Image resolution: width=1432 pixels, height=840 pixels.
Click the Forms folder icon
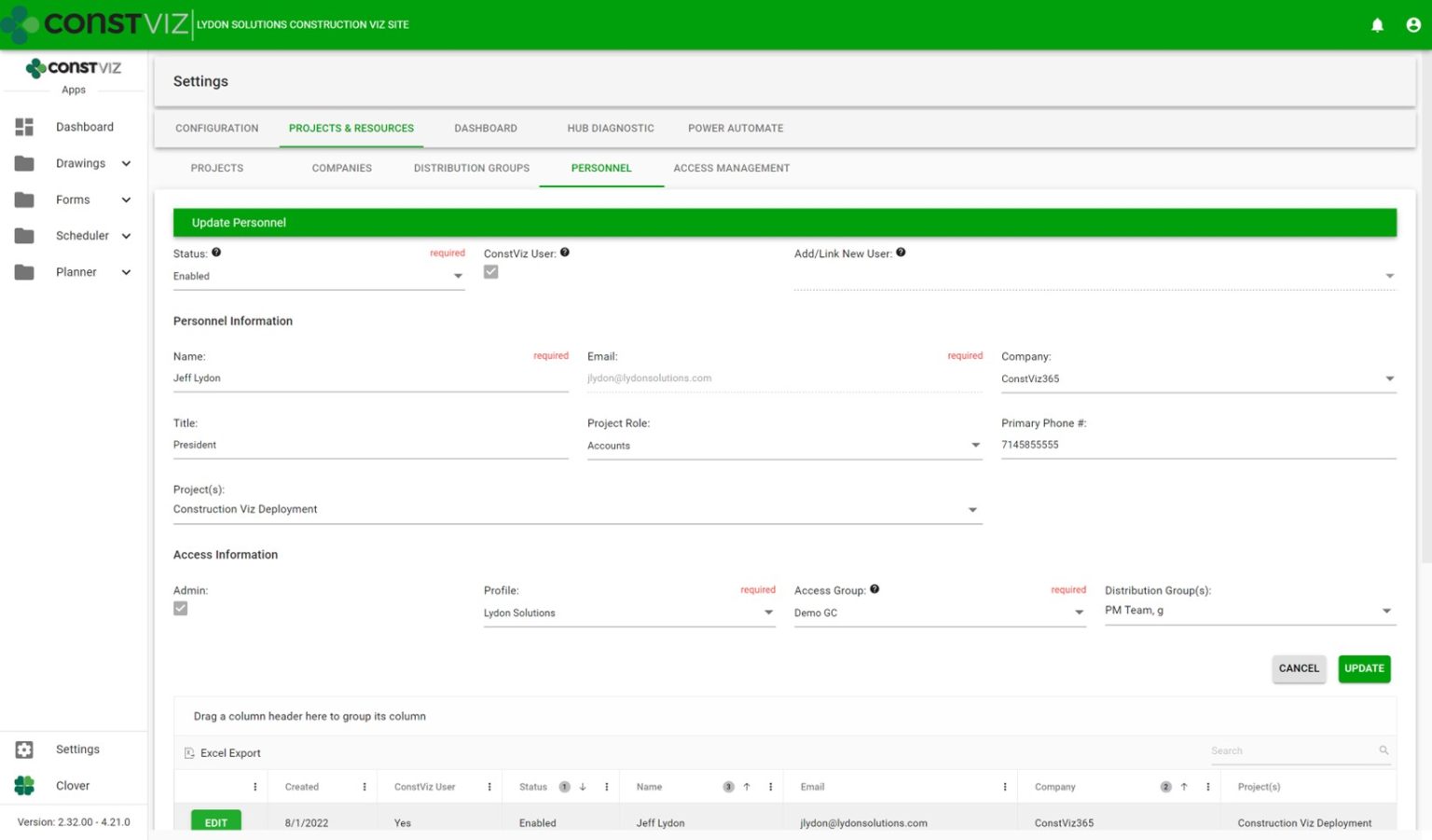point(24,200)
